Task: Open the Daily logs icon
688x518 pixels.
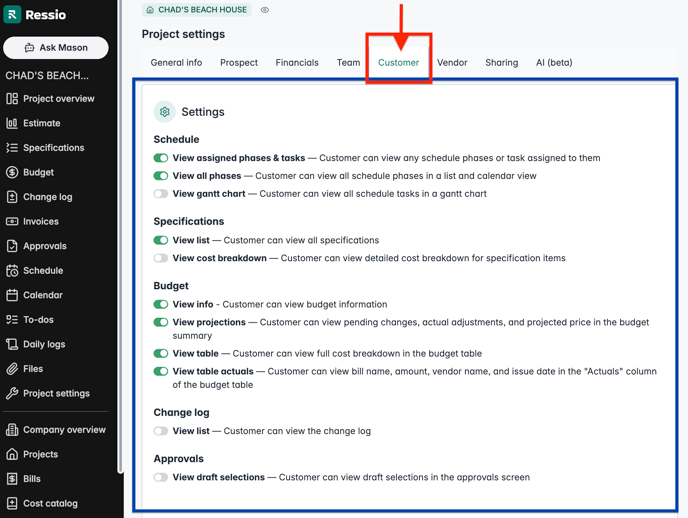Action: pyautogui.click(x=12, y=344)
